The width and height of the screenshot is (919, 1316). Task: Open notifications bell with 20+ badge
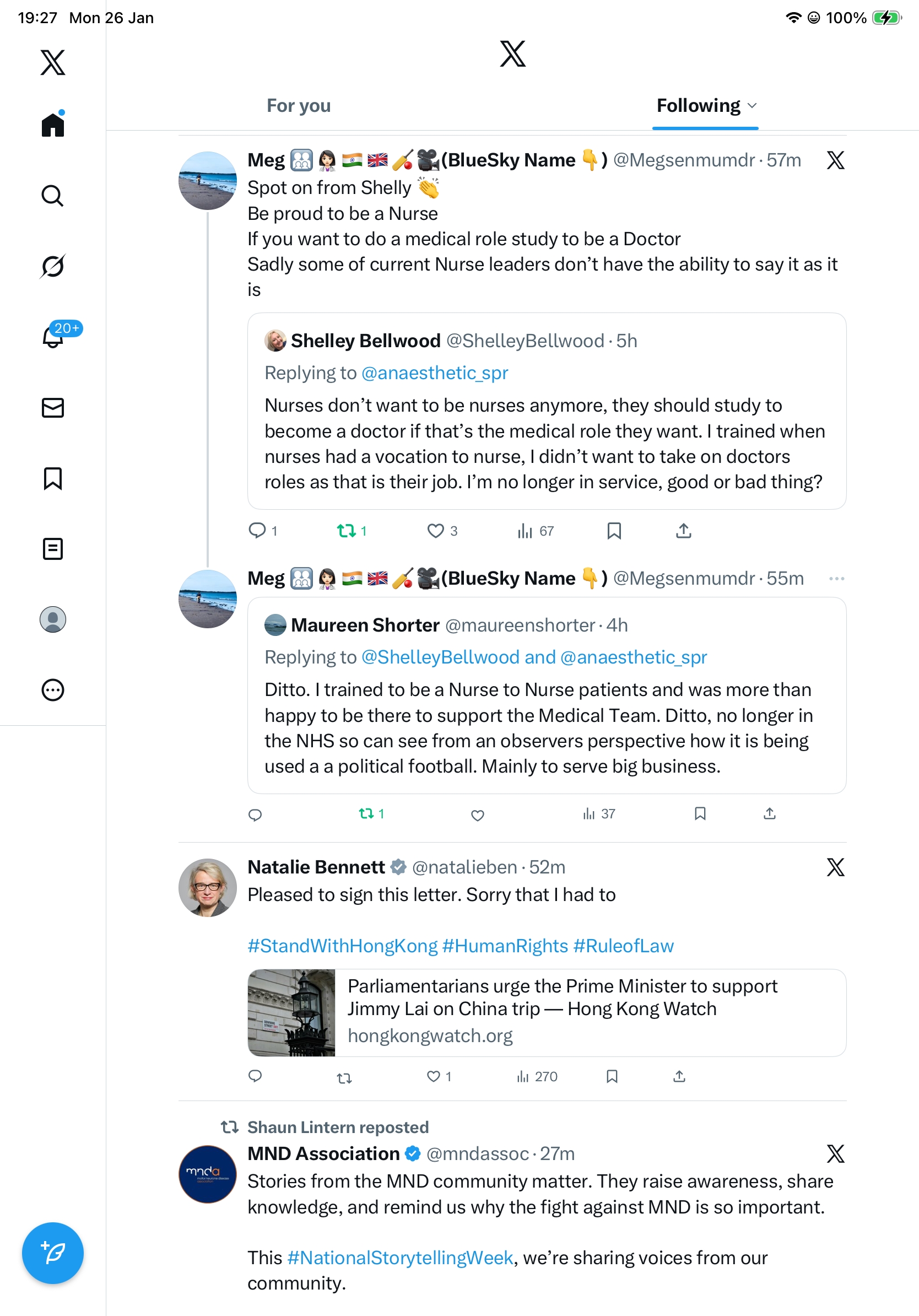pyautogui.click(x=53, y=337)
